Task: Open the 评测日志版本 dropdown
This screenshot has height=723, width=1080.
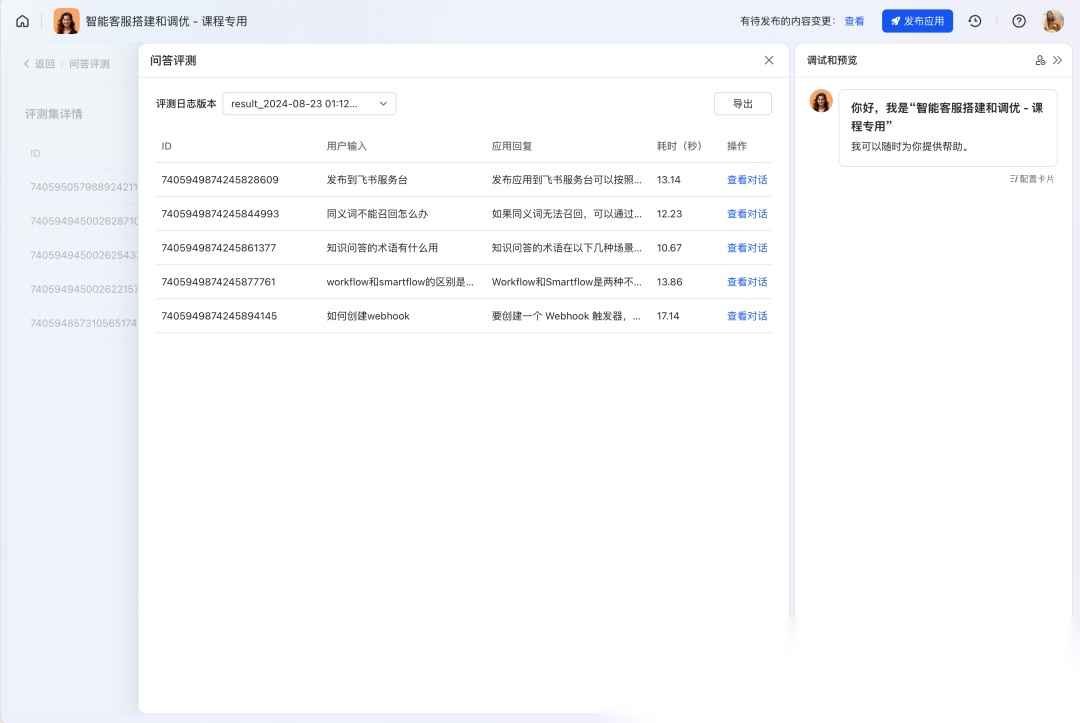Action: pos(309,104)
